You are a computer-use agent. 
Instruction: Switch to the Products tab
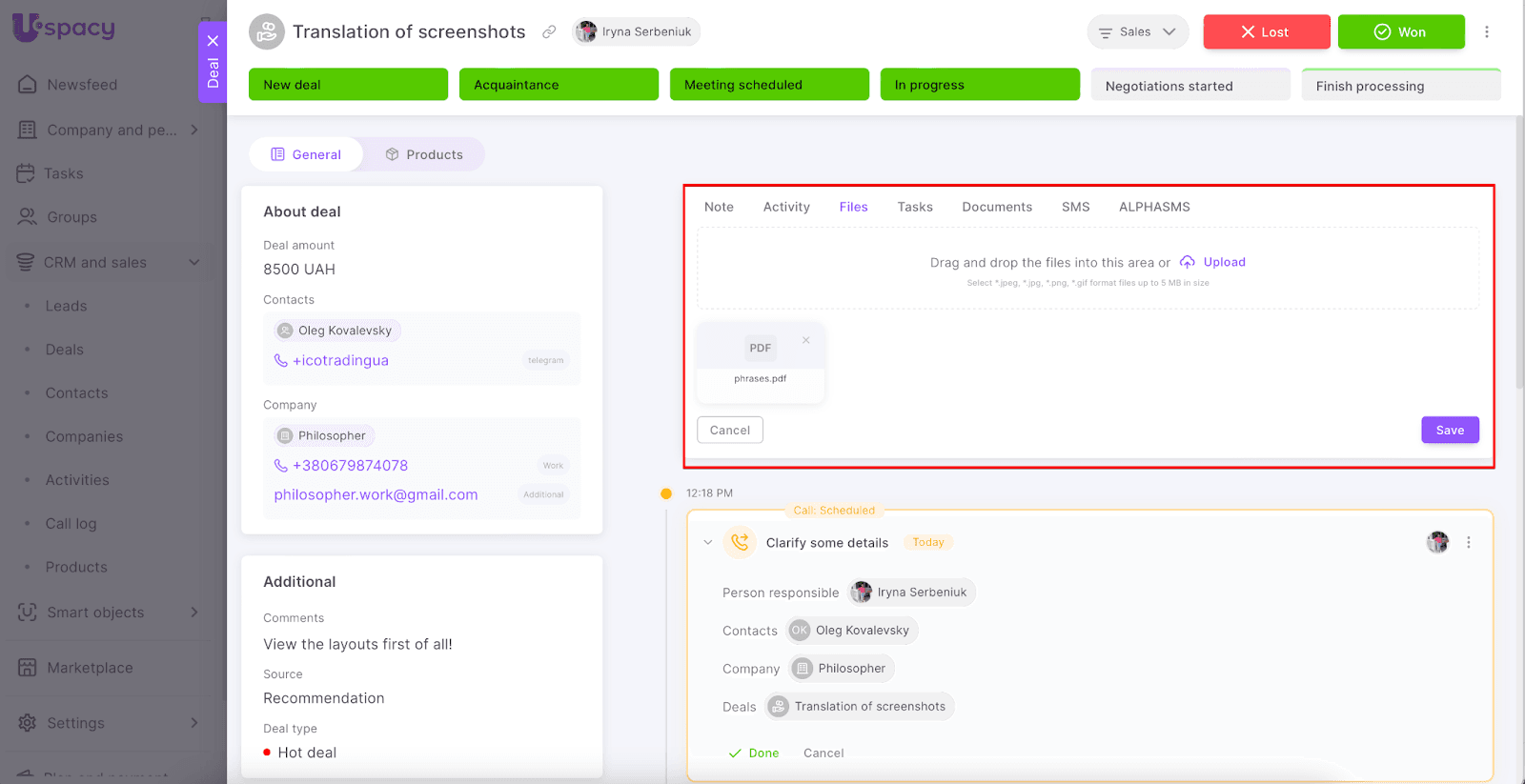coord(424,154)
